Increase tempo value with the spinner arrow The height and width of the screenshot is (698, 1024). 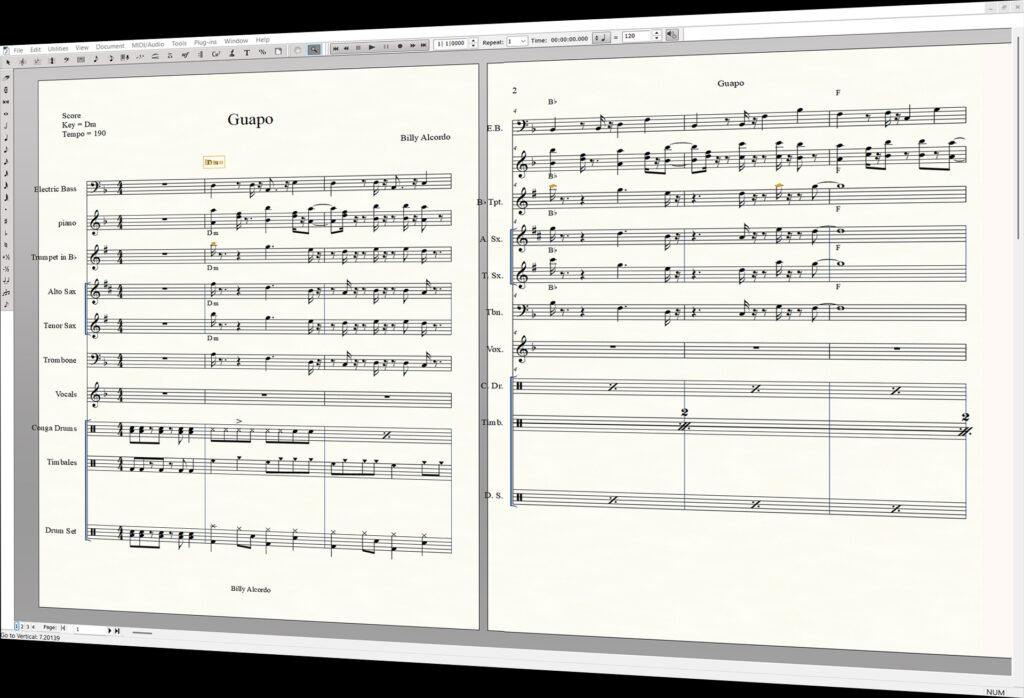tap(656, 33)
